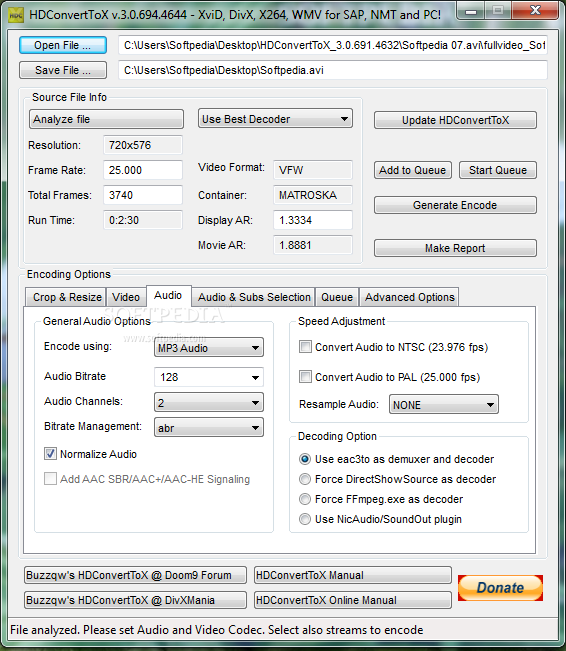Click the Display AR 1.3334 field
566x651 pixels.
tap(313, 220)
